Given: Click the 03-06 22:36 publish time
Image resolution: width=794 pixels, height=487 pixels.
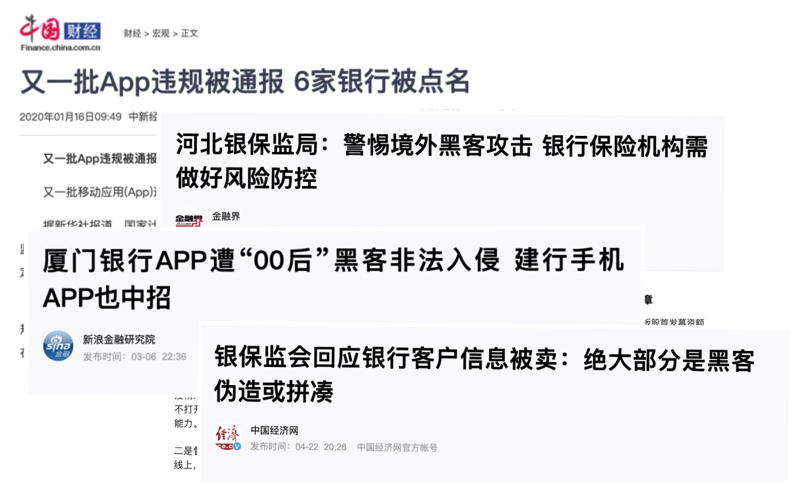Looking at the screenshot, I should 158,356.
